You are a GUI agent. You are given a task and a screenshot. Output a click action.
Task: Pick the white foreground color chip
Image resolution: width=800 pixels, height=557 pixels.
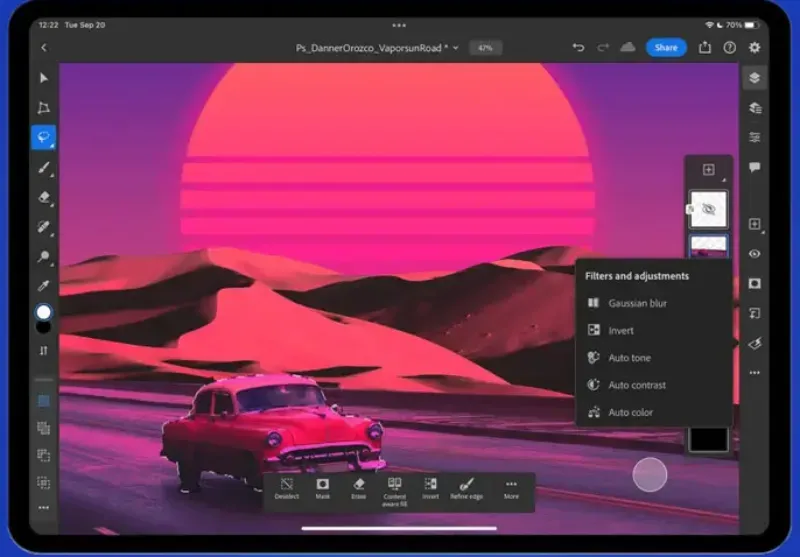44,312
